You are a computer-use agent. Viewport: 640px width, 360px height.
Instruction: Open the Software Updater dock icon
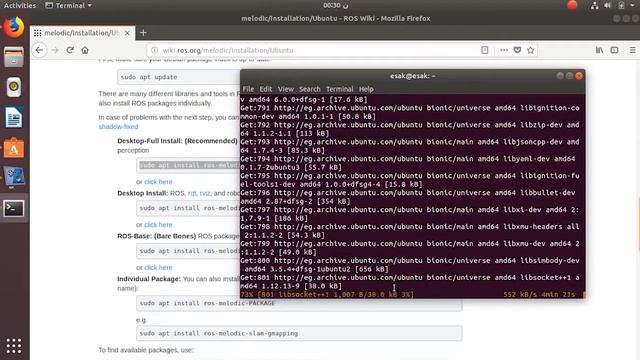coord(14,178)
